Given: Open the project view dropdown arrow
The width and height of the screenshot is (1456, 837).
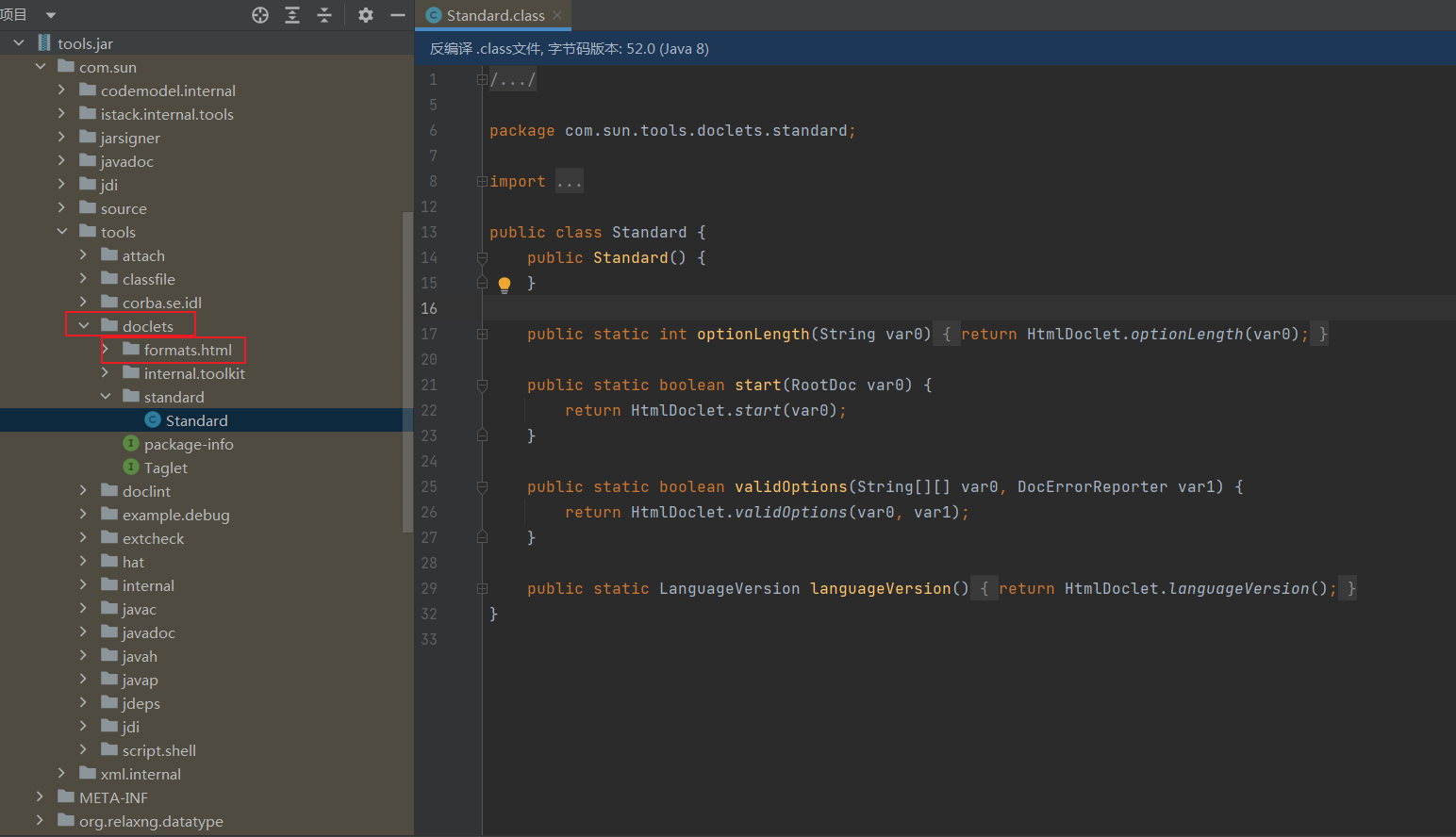Looking at the screenshot, I should tap(51, 15).
